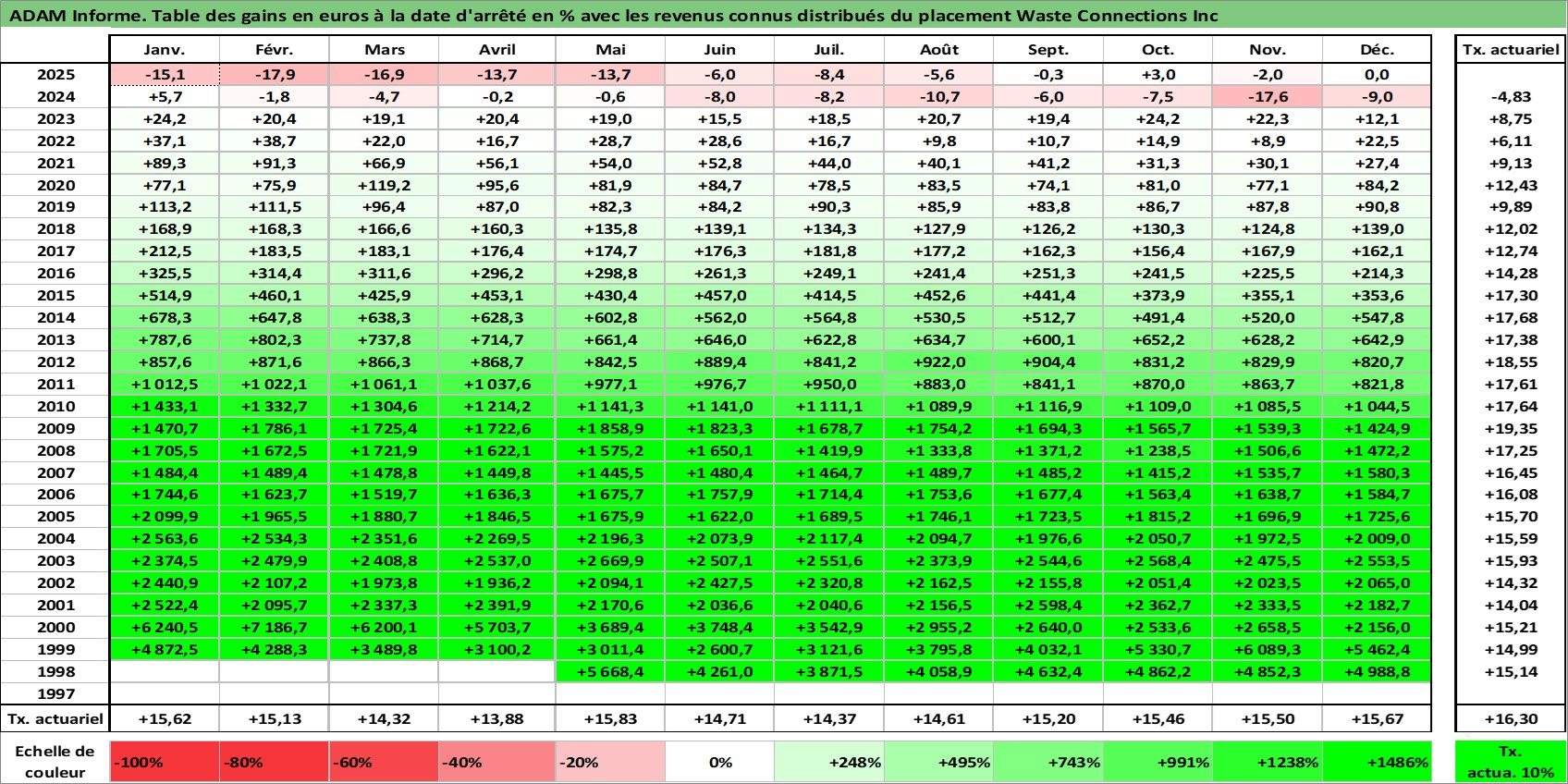
Task: Select cell -17,6 for November 2024
Action: point(1268,97)
